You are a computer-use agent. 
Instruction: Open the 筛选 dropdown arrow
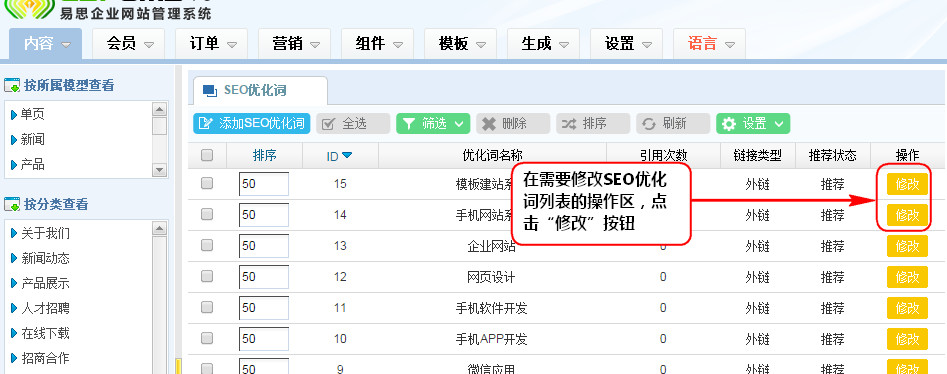click(x=459, y=124)
